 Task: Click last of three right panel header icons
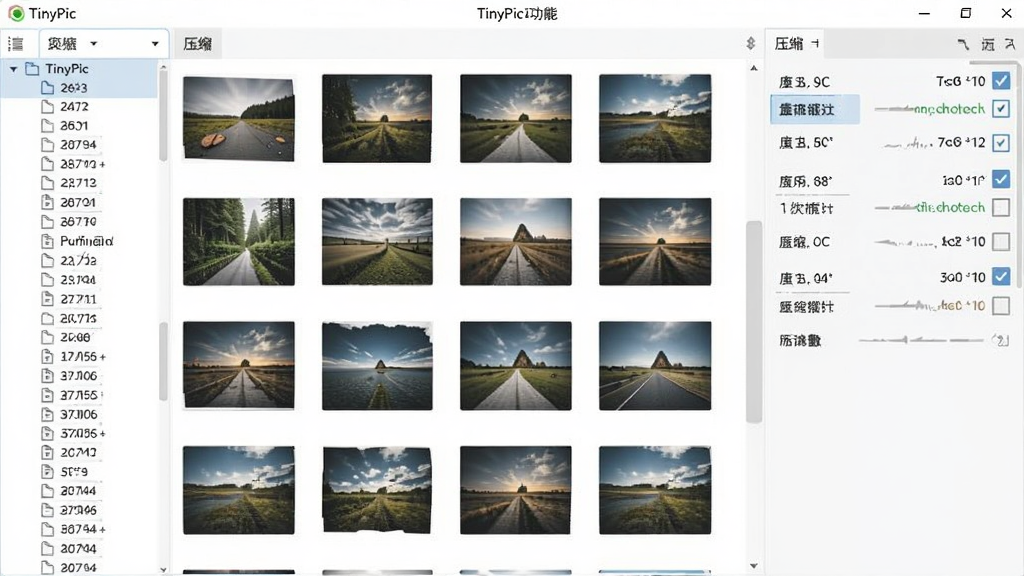[1010, 44]
